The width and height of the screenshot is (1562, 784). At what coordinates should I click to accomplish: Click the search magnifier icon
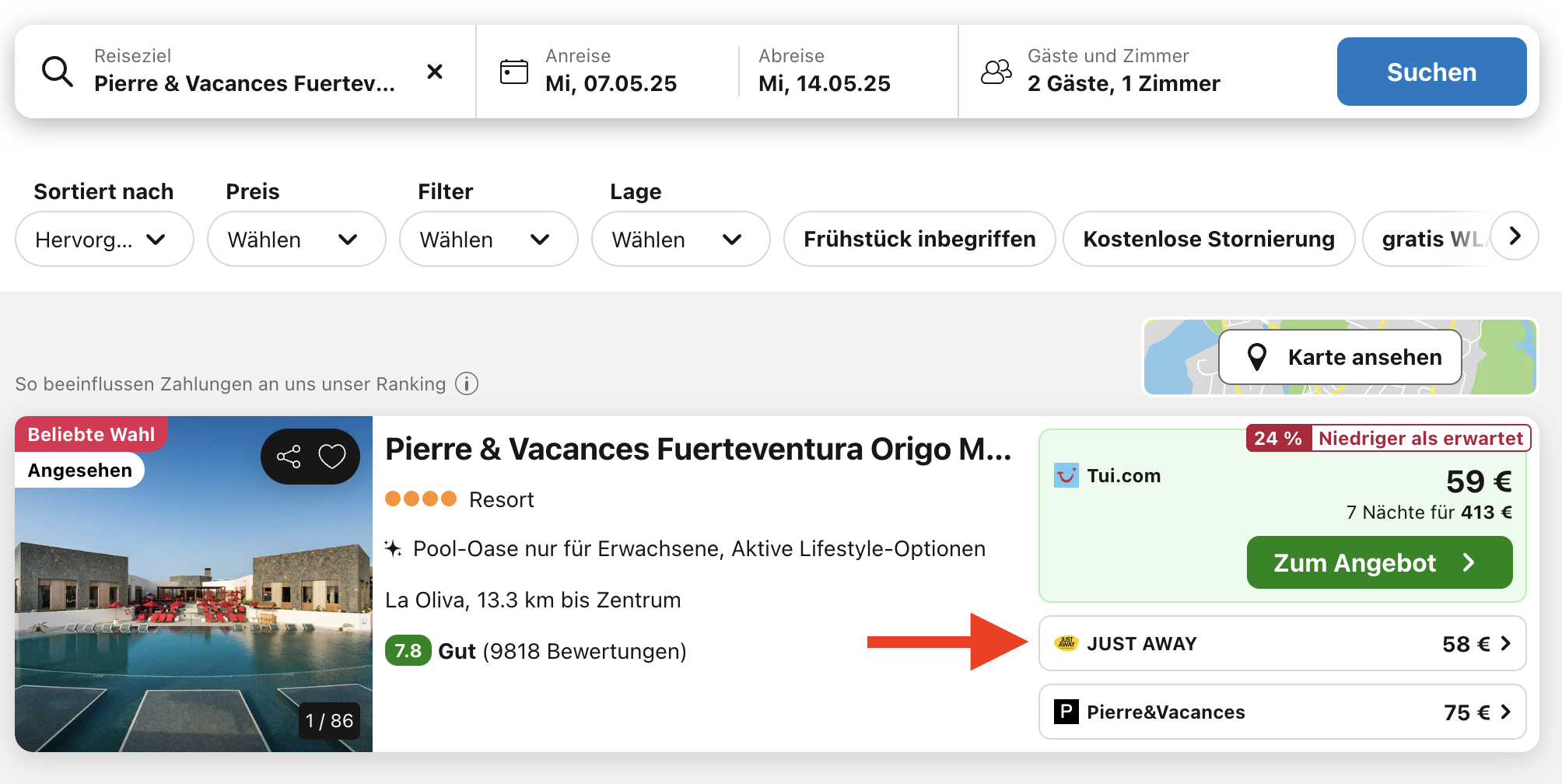(57, 72)
